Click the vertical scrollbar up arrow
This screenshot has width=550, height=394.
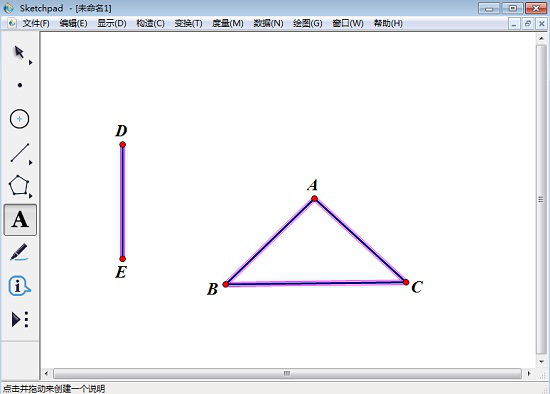click(x=542, y=38)
